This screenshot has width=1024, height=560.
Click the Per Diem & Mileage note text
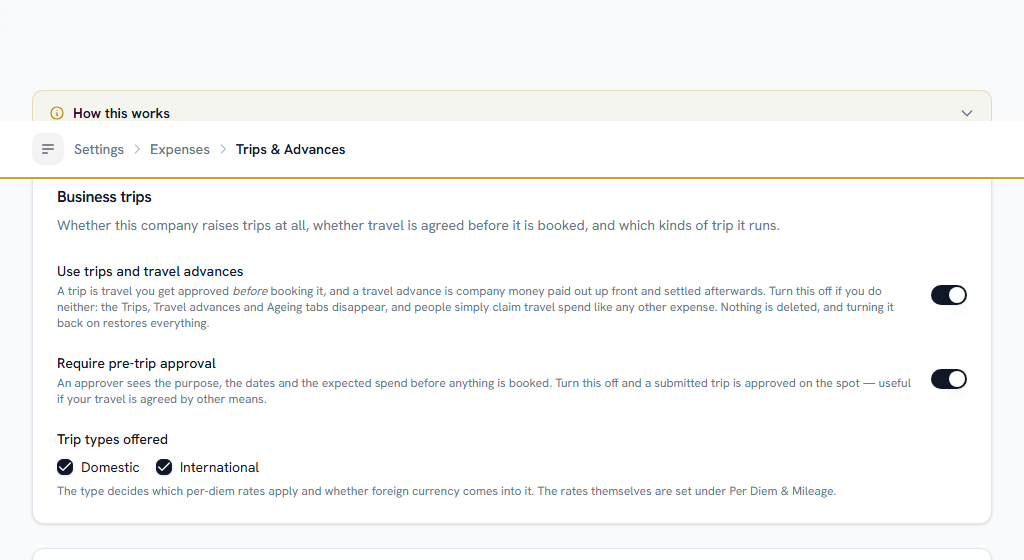click(446, 491)
